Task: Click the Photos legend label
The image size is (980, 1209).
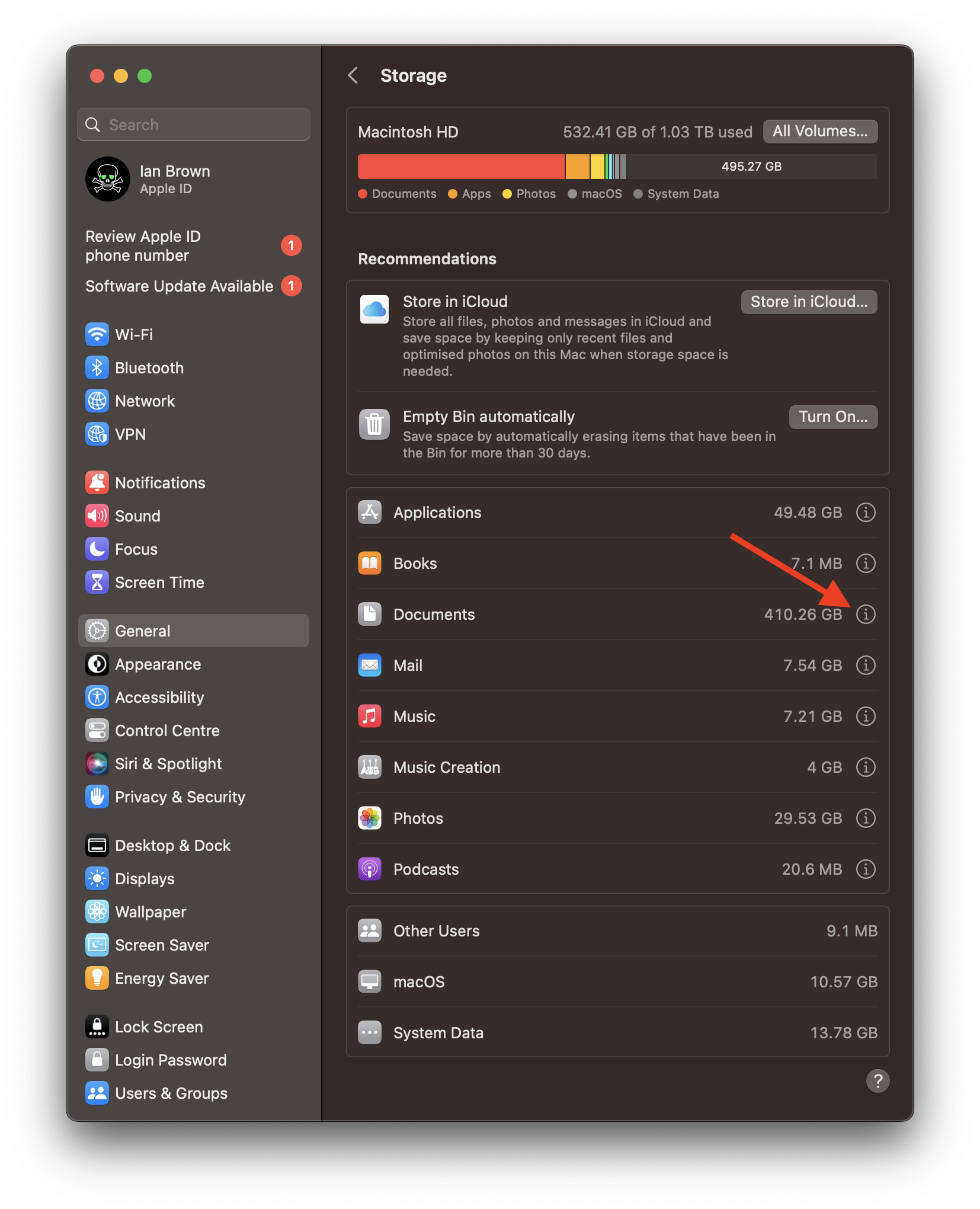Action: coord(536,194)
